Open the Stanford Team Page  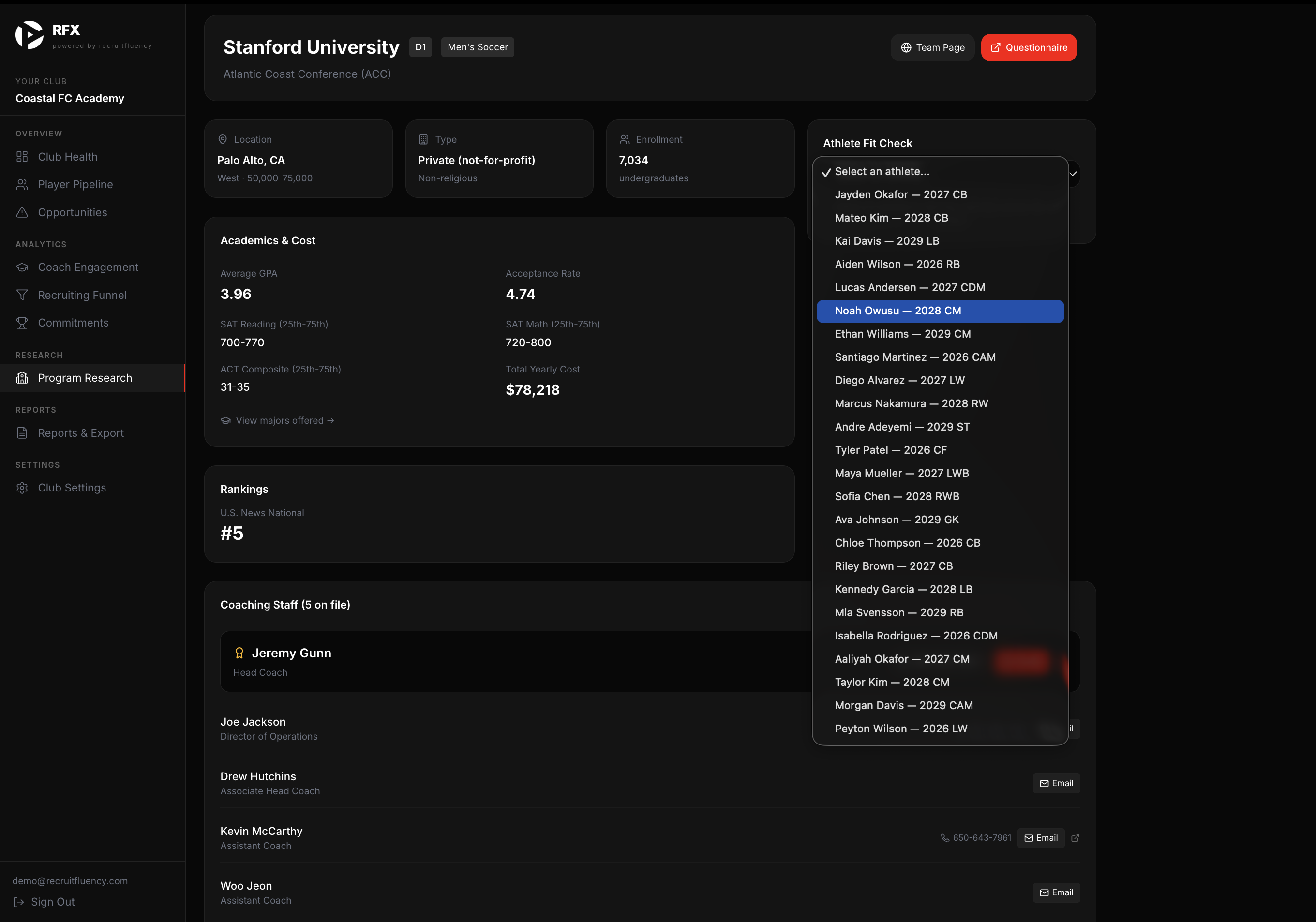(x=932, y=47)
